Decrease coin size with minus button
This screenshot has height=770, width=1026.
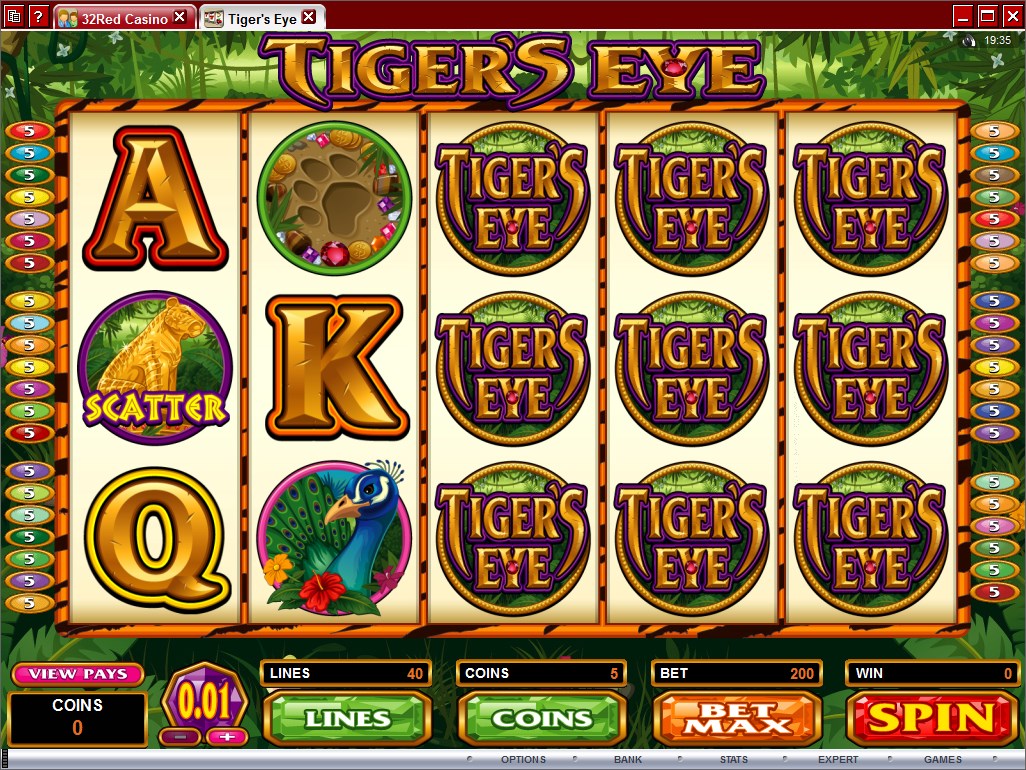pyautogui.click(x=181, y=737)
